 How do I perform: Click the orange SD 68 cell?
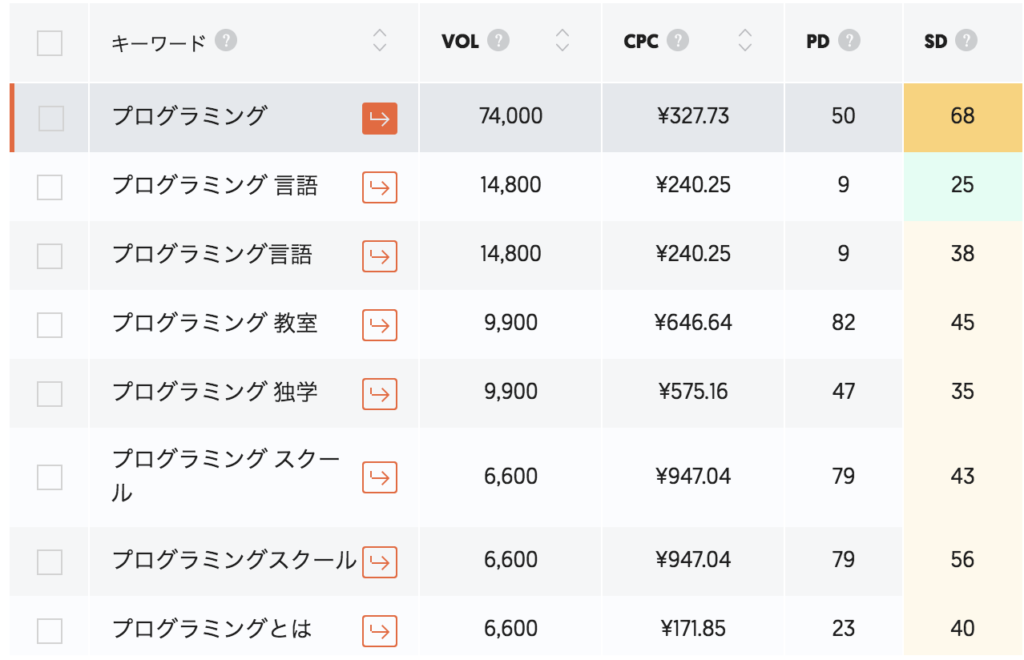pyautogui.click(x=962, y=117)
